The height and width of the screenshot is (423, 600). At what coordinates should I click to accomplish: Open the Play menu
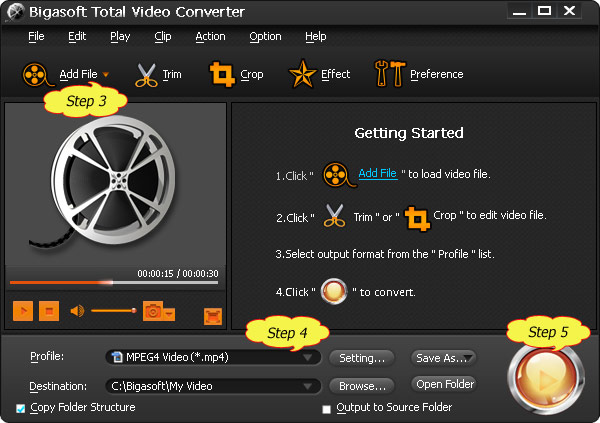pos(120,36)
